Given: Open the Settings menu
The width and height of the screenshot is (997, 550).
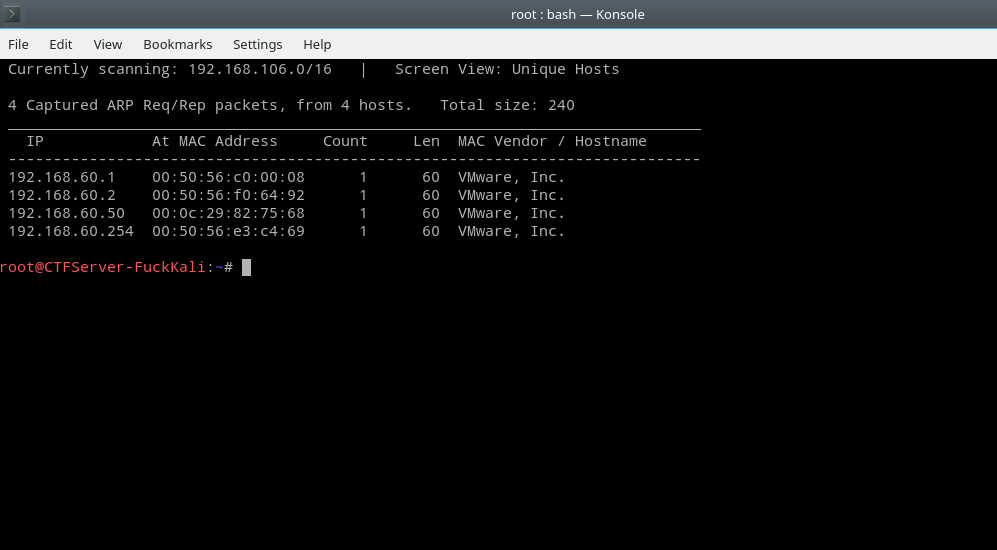Looking at the screenshot, I should [258, 45].
